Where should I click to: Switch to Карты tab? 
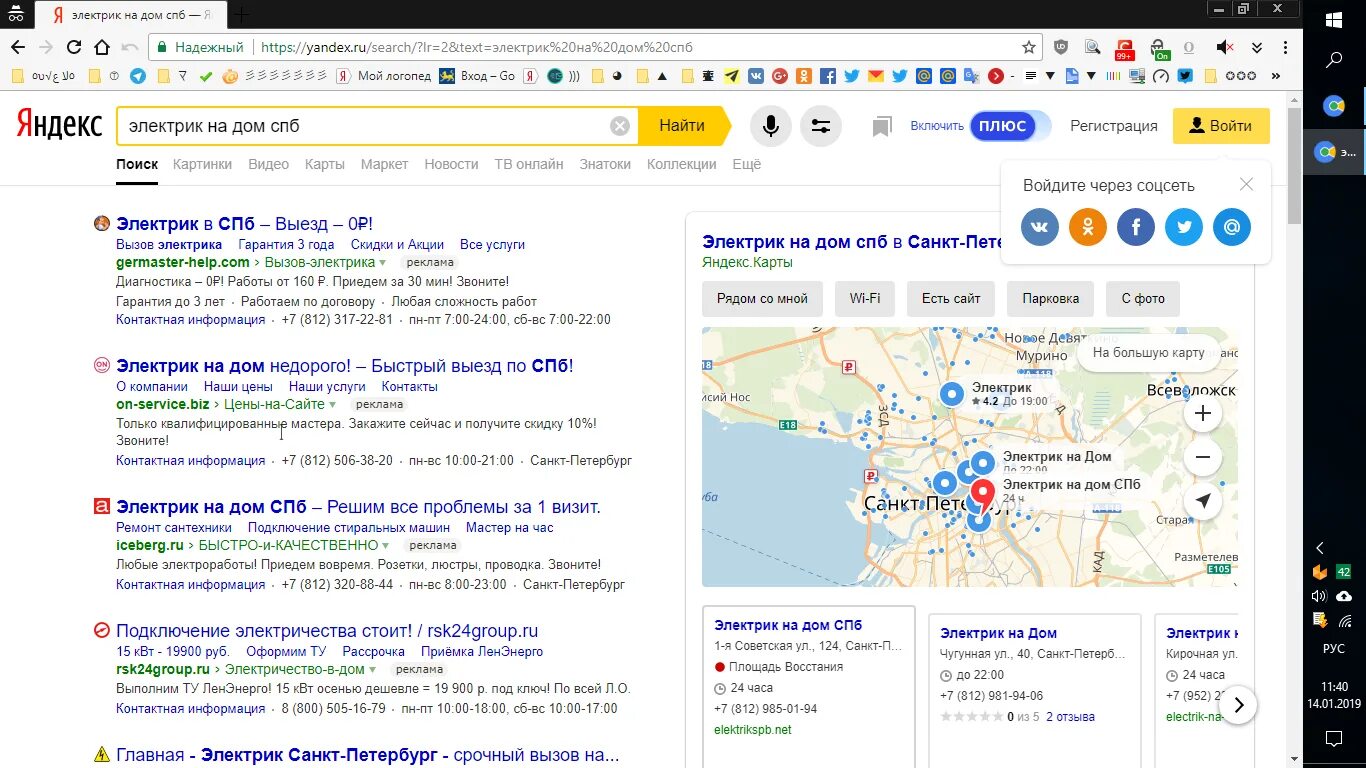click(325, 164)
